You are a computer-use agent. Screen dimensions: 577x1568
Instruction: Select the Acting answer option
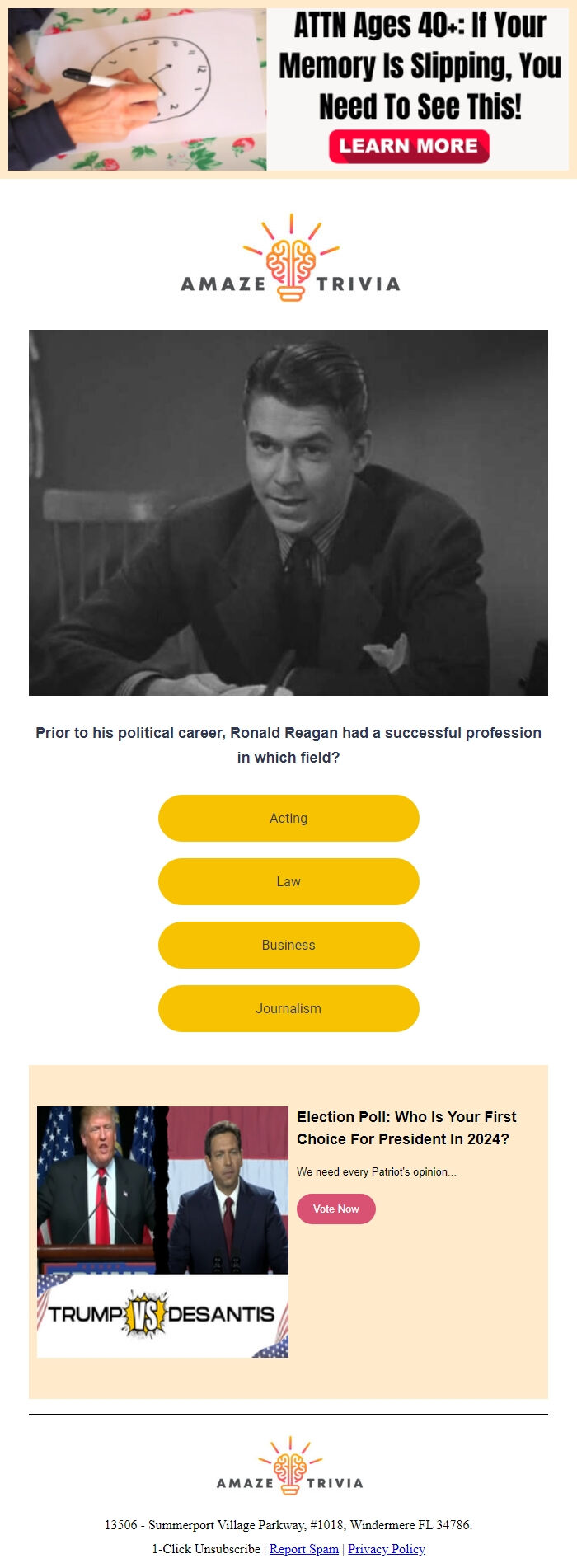(x=288, y=818)
